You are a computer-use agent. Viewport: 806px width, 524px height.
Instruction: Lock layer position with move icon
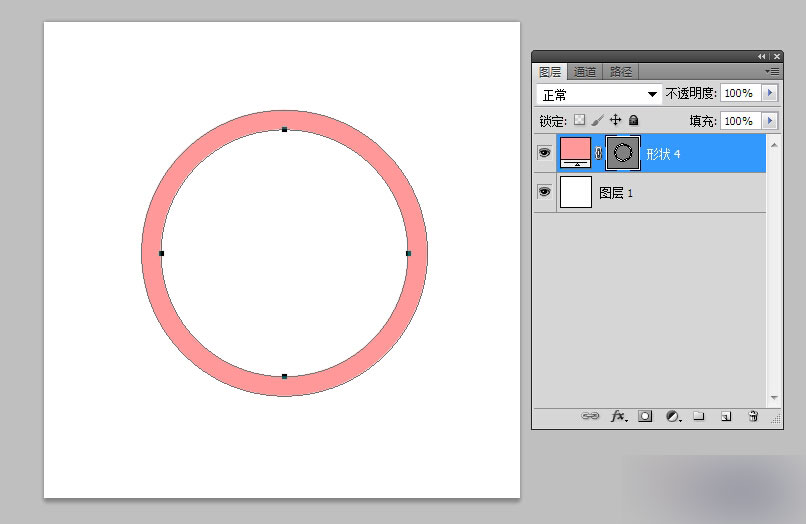click(615, 120)
